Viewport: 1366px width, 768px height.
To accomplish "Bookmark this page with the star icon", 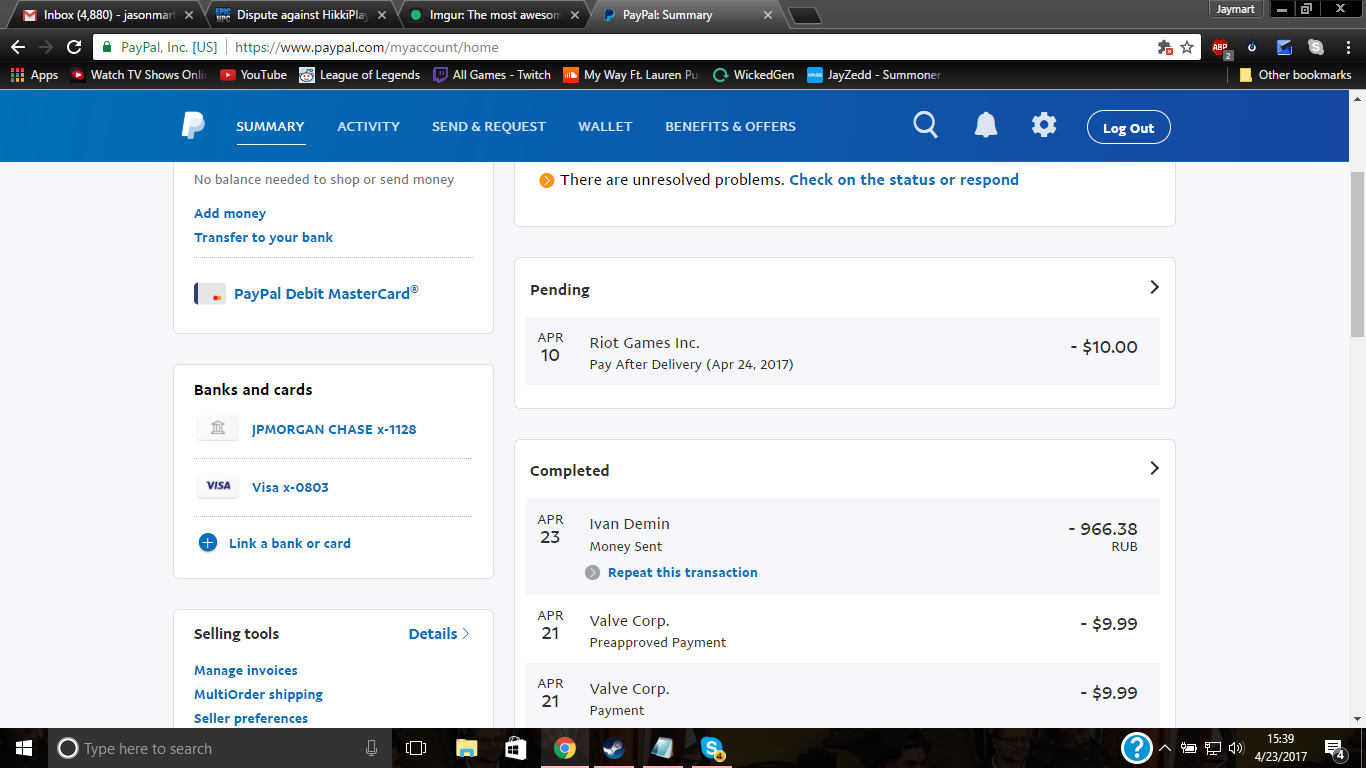I will click(x=1187, y=47).
